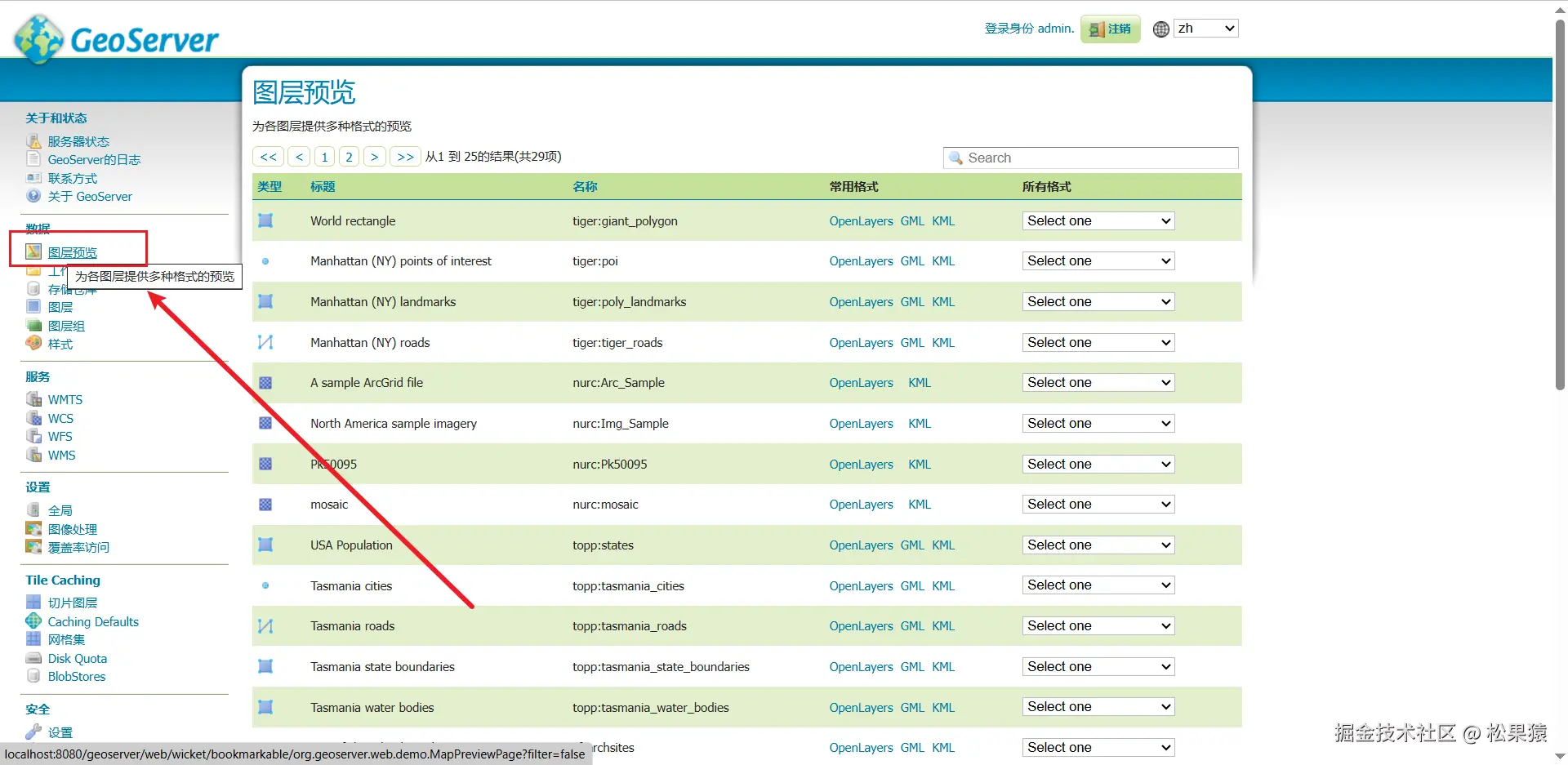
Task: Click the WCS service icon
Action: click(33, 418)
